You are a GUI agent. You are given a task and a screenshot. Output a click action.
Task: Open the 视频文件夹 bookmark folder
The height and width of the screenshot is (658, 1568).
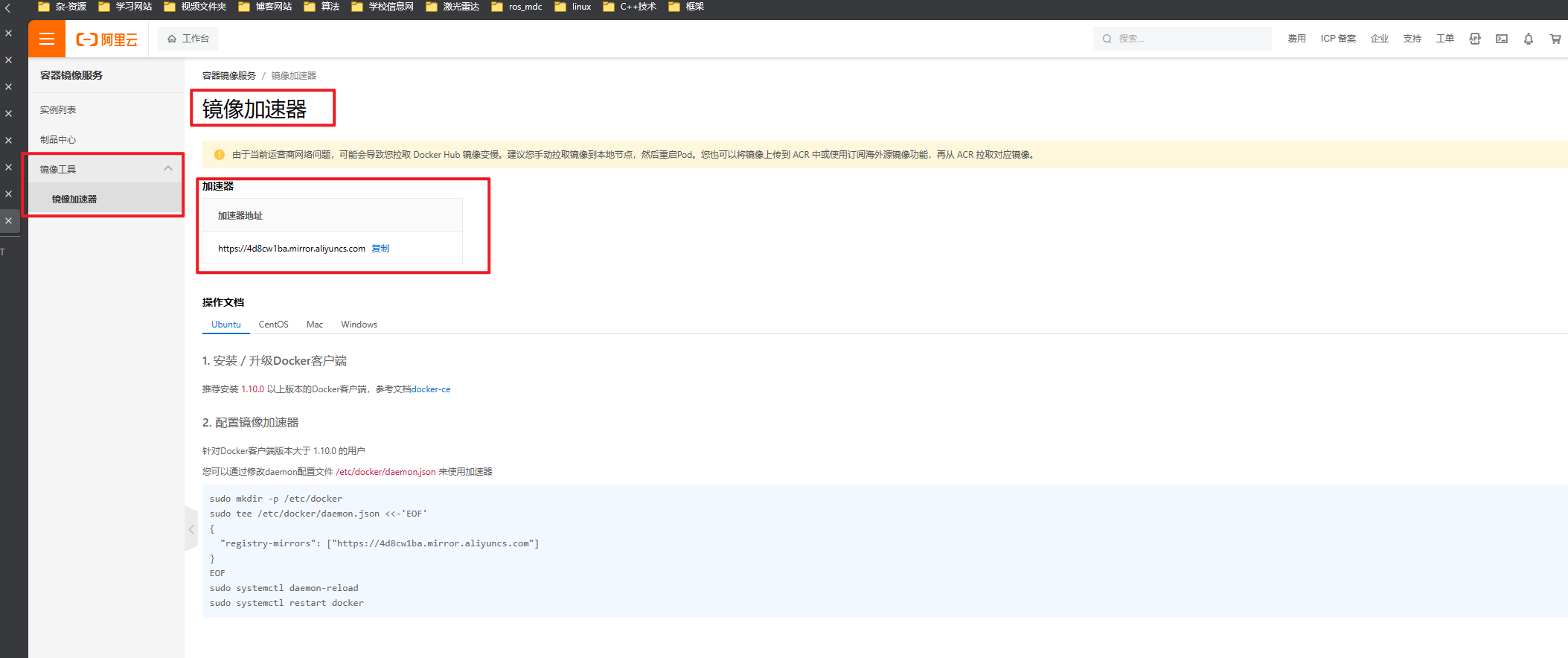coord(195,7)
